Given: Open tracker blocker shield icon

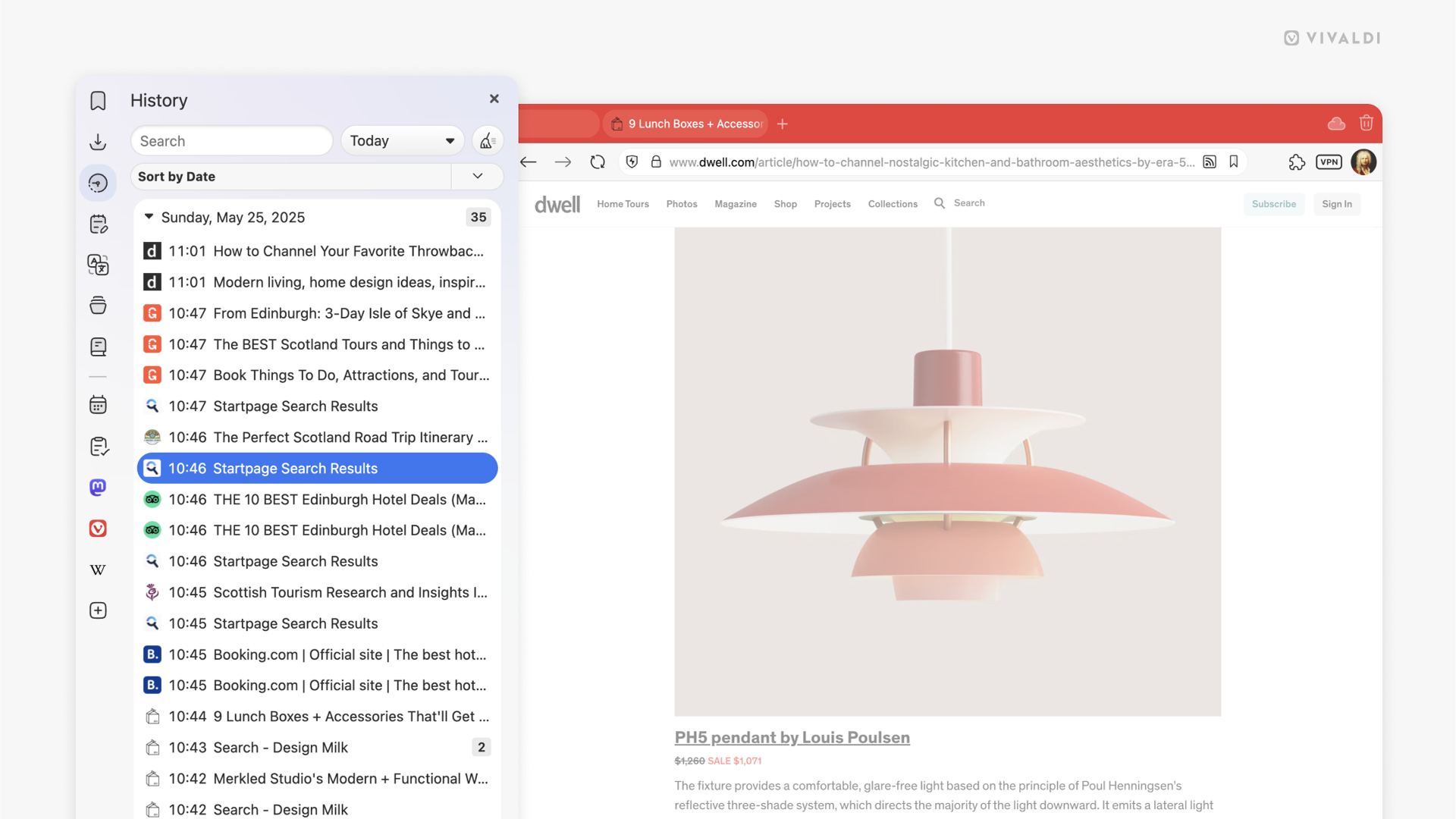Looking at the screenshot, I should coord(632,162).
